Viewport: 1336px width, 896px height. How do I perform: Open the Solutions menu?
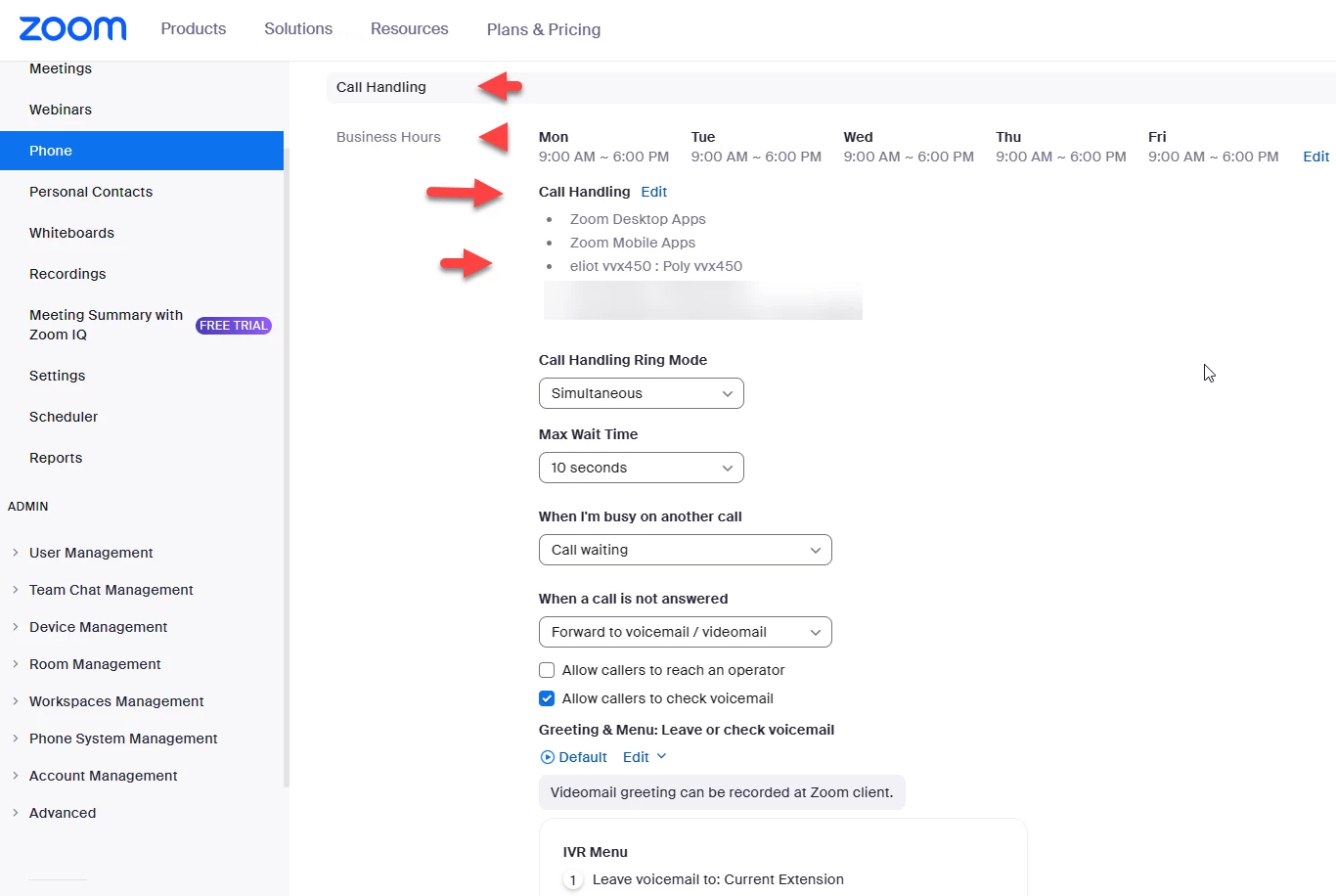pos(298,29)
